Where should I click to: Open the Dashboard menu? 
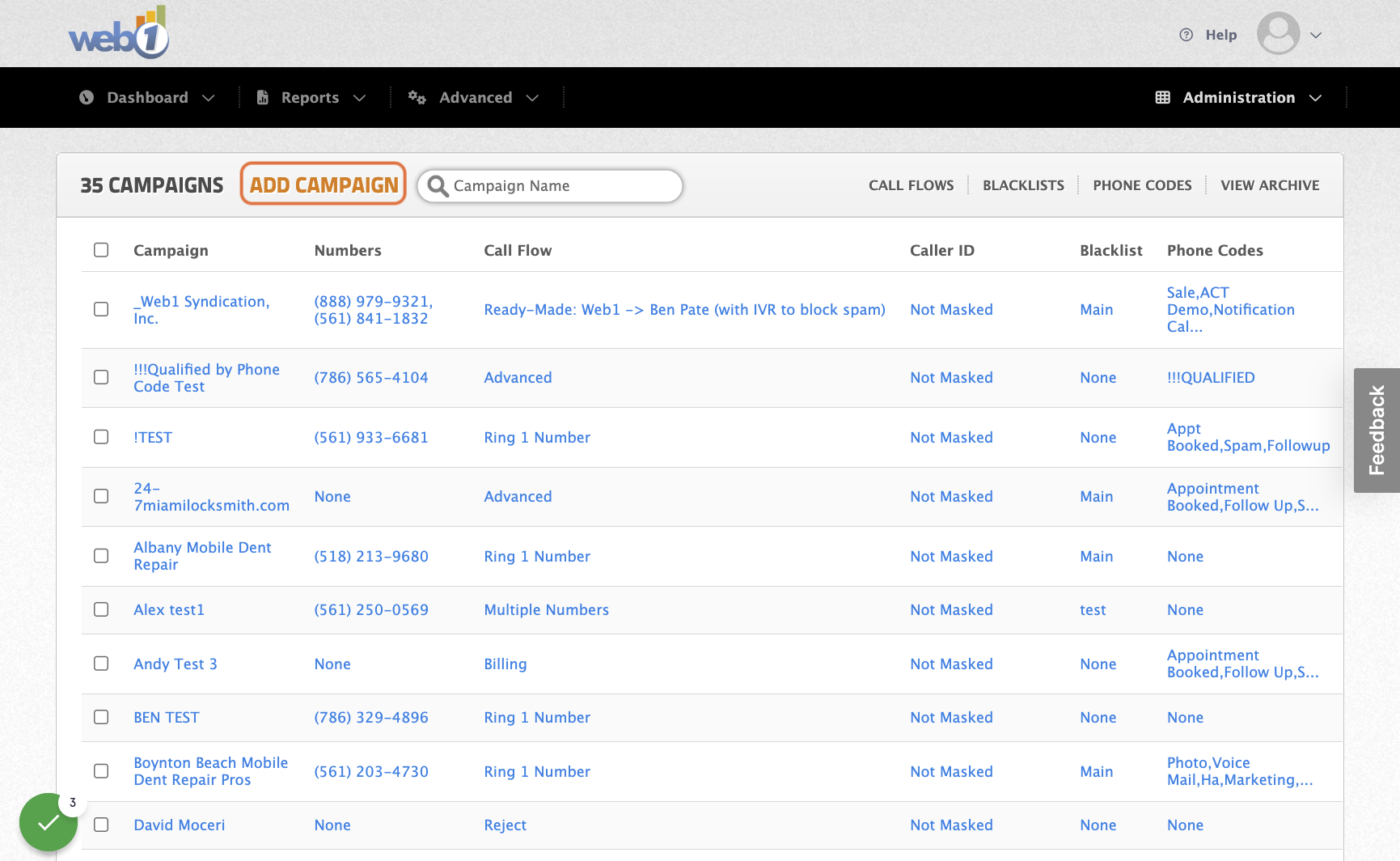tap(147, 97)
